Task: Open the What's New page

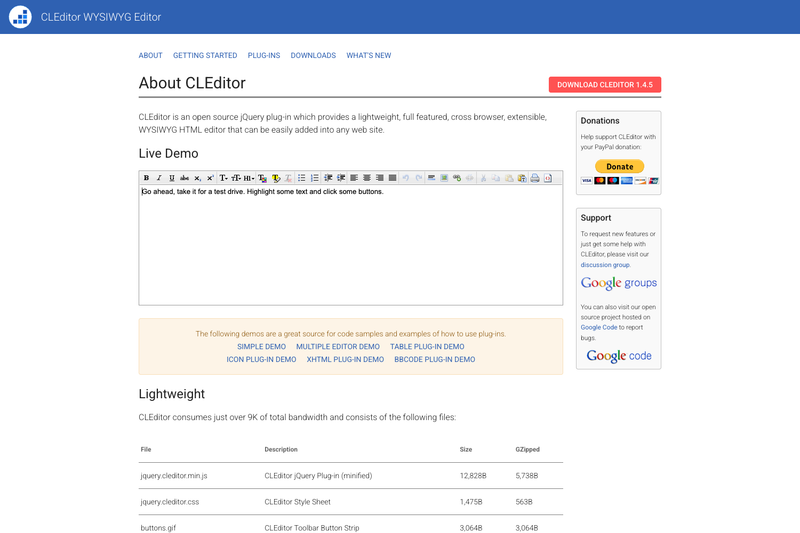Action: 369,55
